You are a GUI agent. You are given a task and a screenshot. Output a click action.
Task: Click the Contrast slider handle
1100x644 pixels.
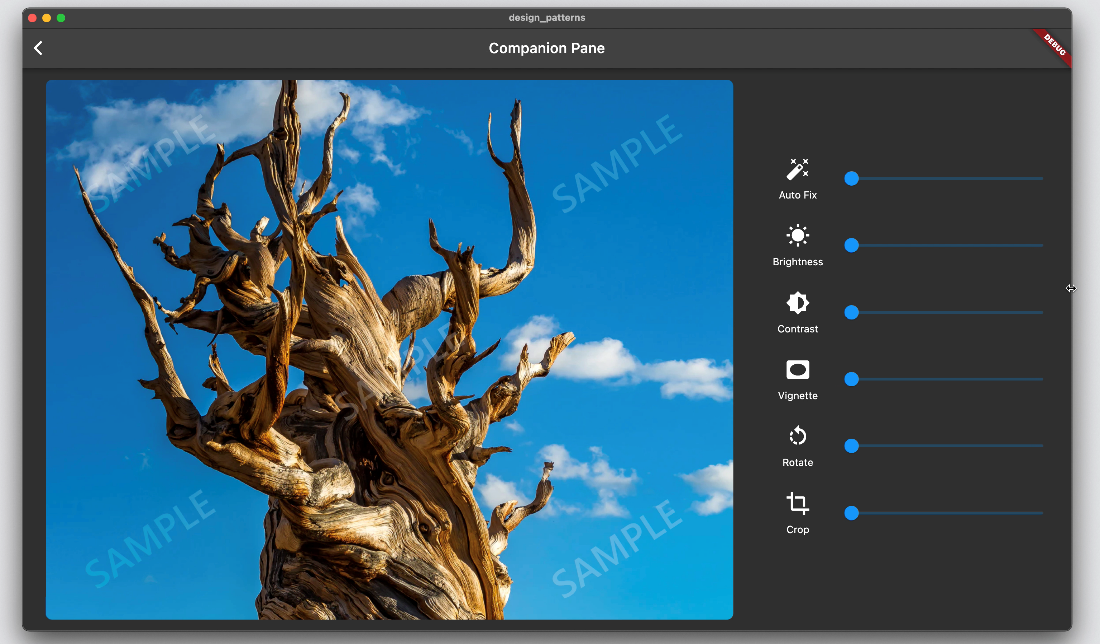coord(851,312)
